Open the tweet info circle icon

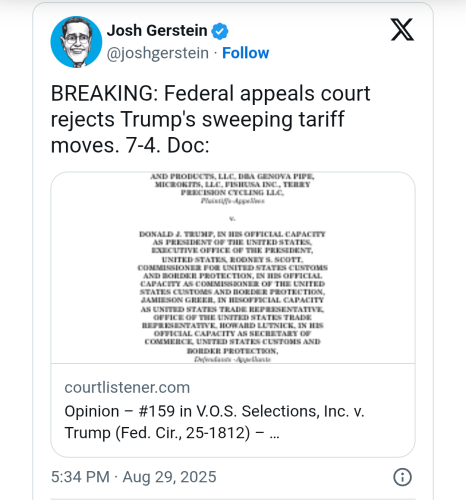point(402,477)
